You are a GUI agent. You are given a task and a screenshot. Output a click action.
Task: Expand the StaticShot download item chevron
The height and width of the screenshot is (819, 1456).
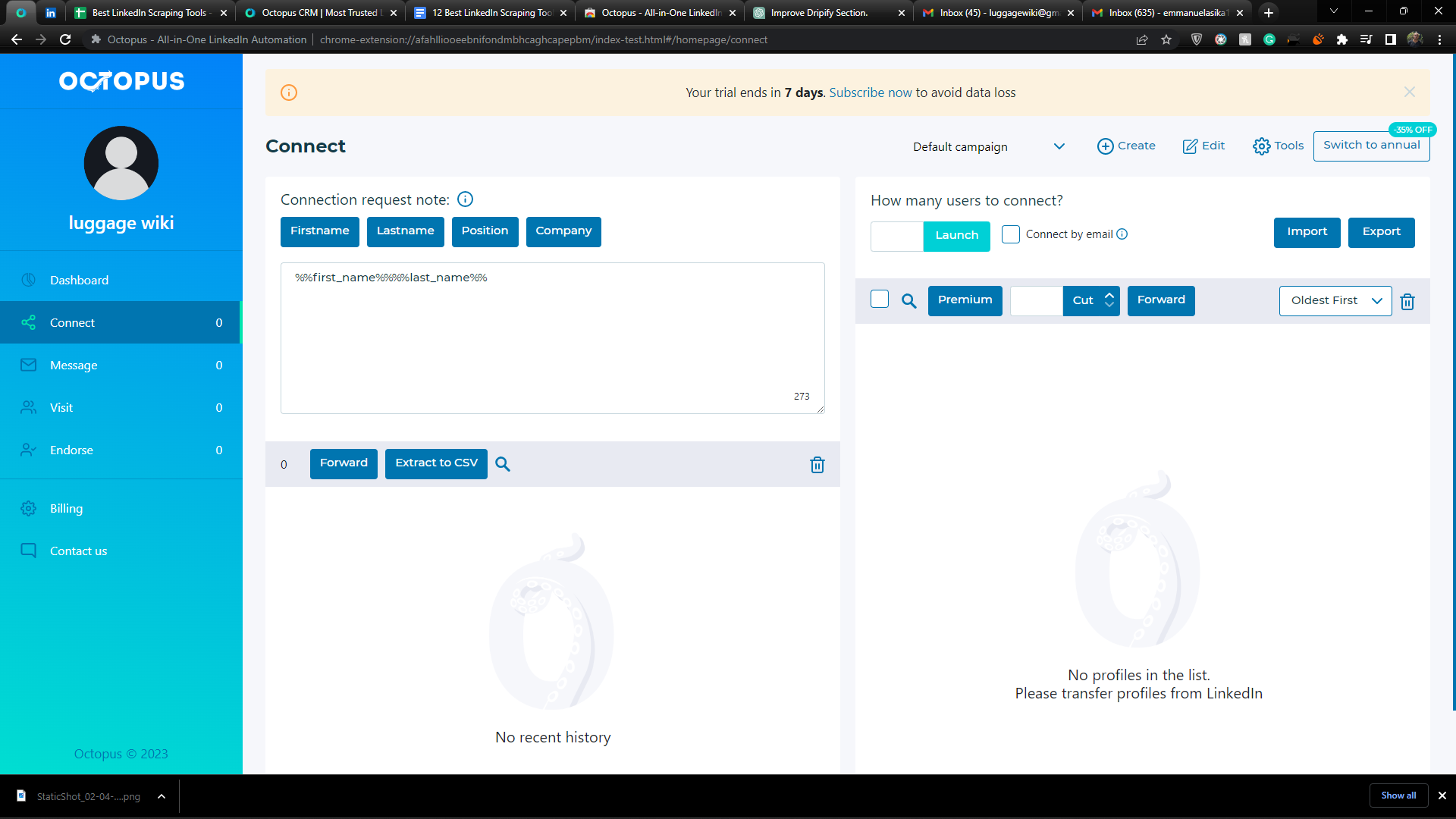coord(162,796)
